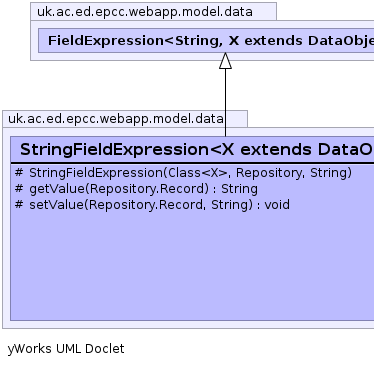Click the upper uk.ac.ed.epcc.webapp.model.data package tab
This screenshot has width=374, height=366.
(x=153, y=12)
